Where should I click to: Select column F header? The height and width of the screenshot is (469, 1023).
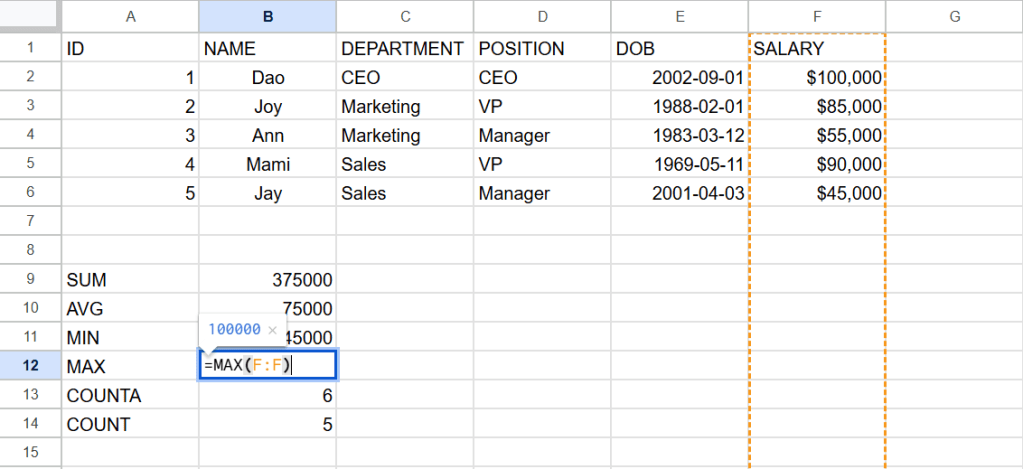[x=816, y=15]
